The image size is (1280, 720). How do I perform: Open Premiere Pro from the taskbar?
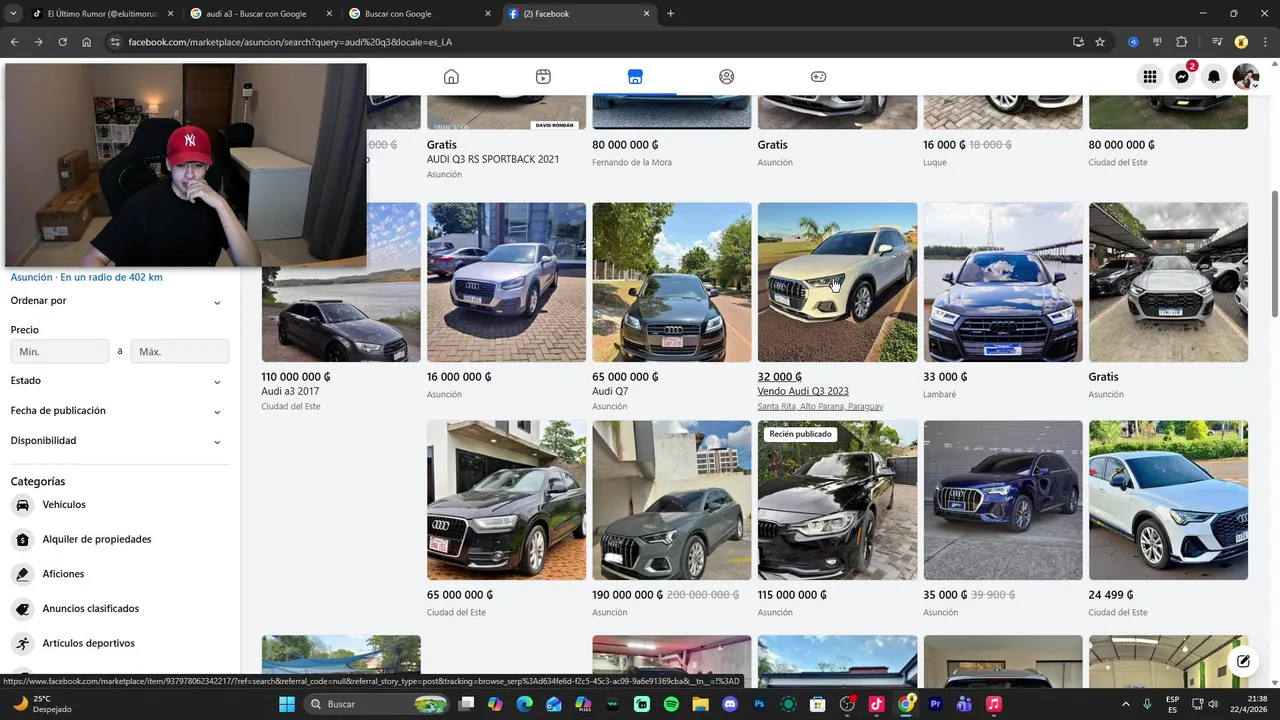click(935, 704)
